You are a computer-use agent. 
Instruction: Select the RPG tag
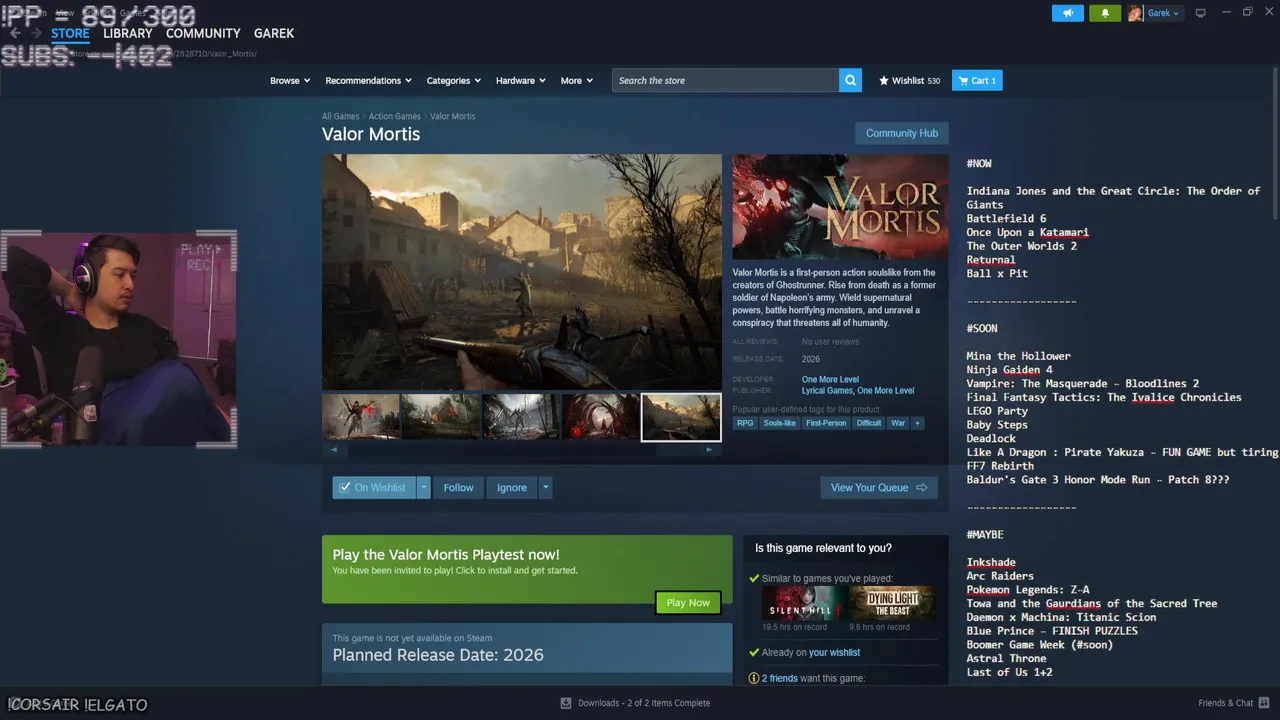pos(745,423)
